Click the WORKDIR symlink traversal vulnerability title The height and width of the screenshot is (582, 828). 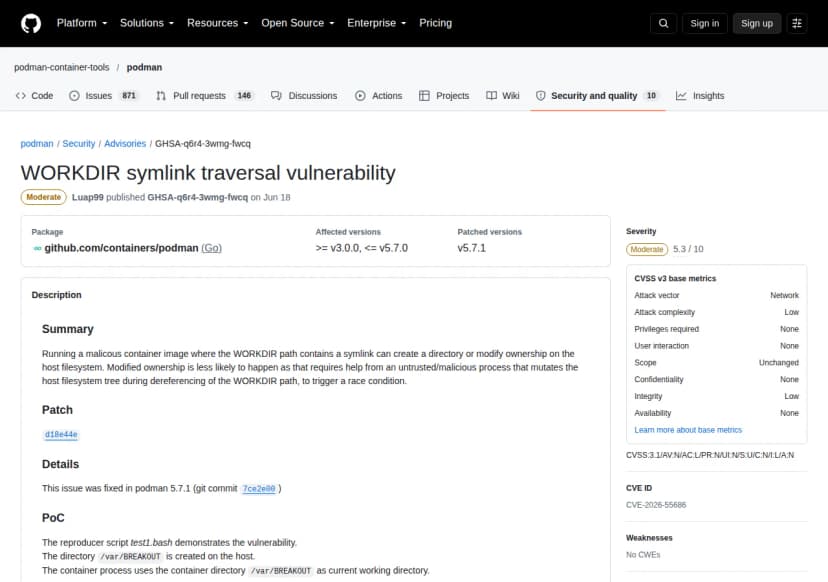[x=208, y=173]
